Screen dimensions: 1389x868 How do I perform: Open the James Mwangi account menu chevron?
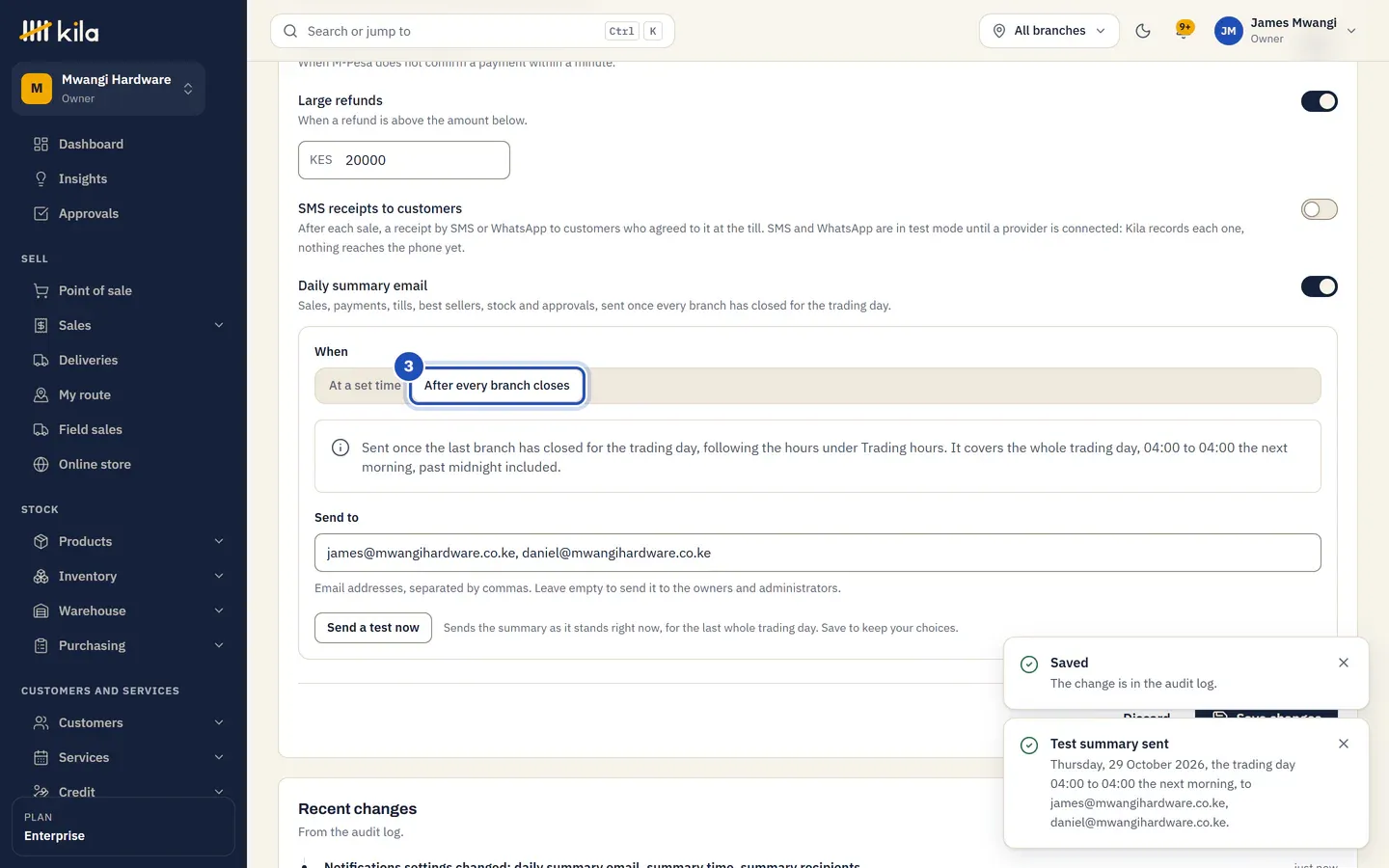(x=1351, y=31)
